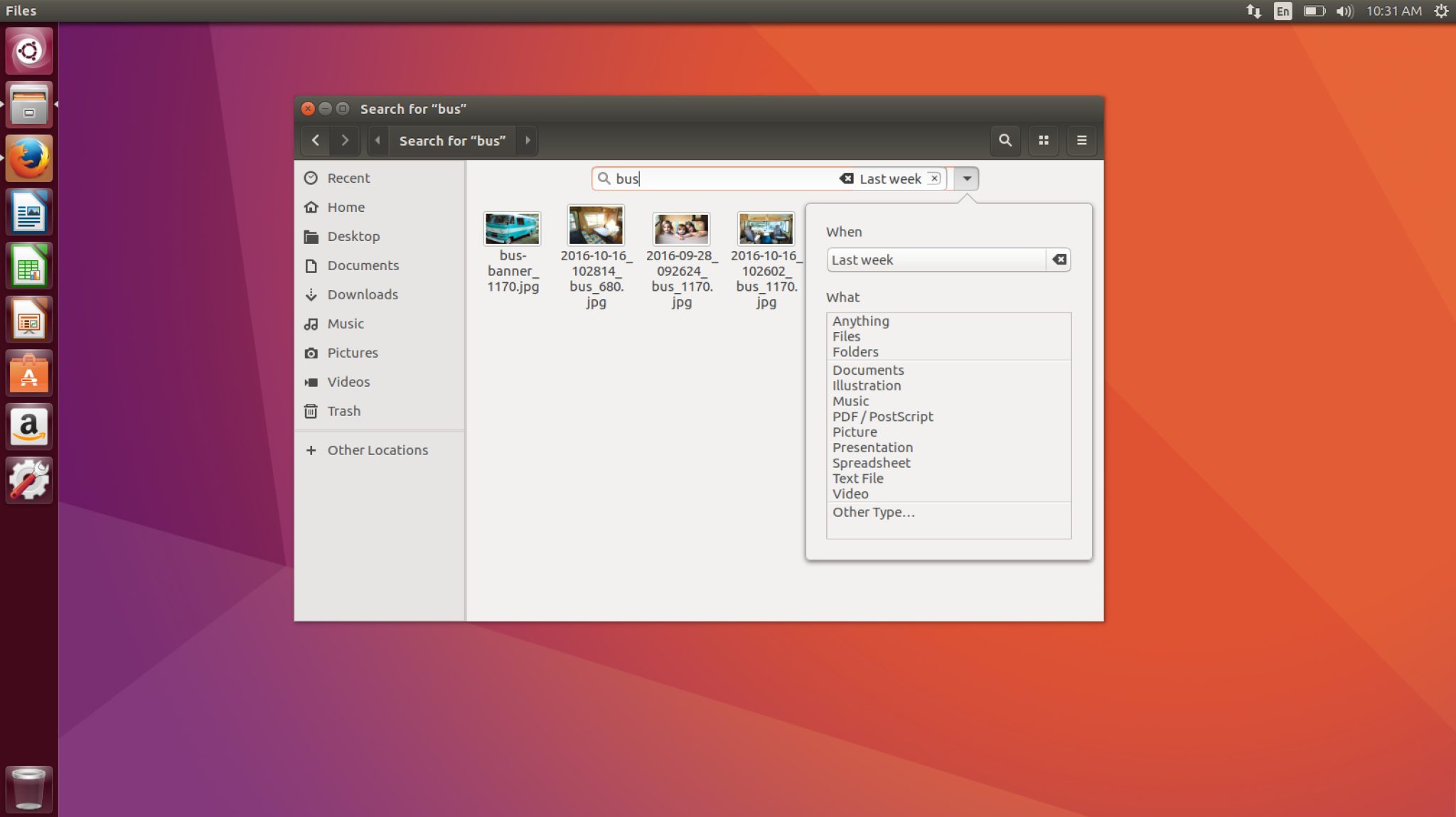This screenshot has width=1456, height=817.
Task: Choose Picture as the file type filter
Action: tap(854, 432)
